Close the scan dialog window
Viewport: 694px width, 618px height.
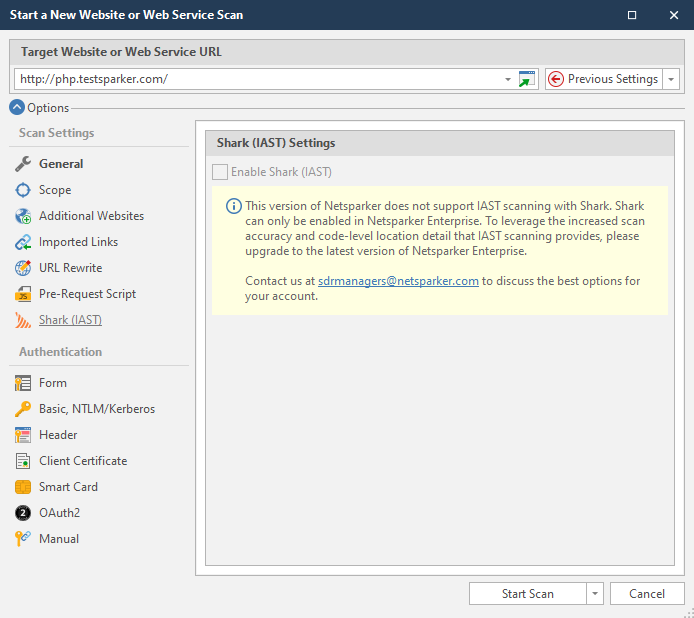click(x=674, y=15)
